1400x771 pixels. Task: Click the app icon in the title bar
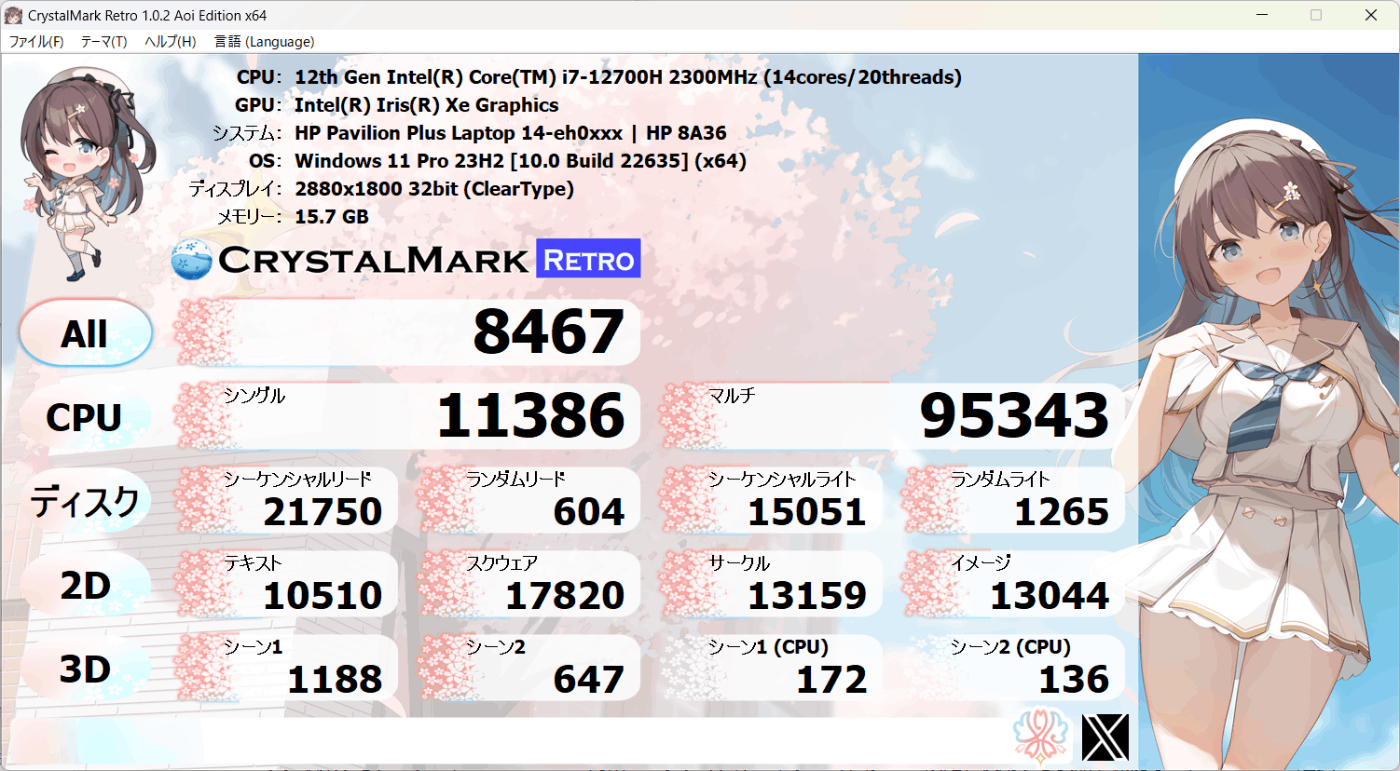point(15,15)
